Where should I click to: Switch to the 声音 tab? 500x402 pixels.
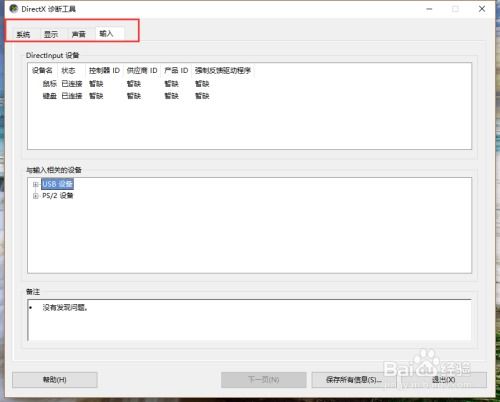(79, 34)
